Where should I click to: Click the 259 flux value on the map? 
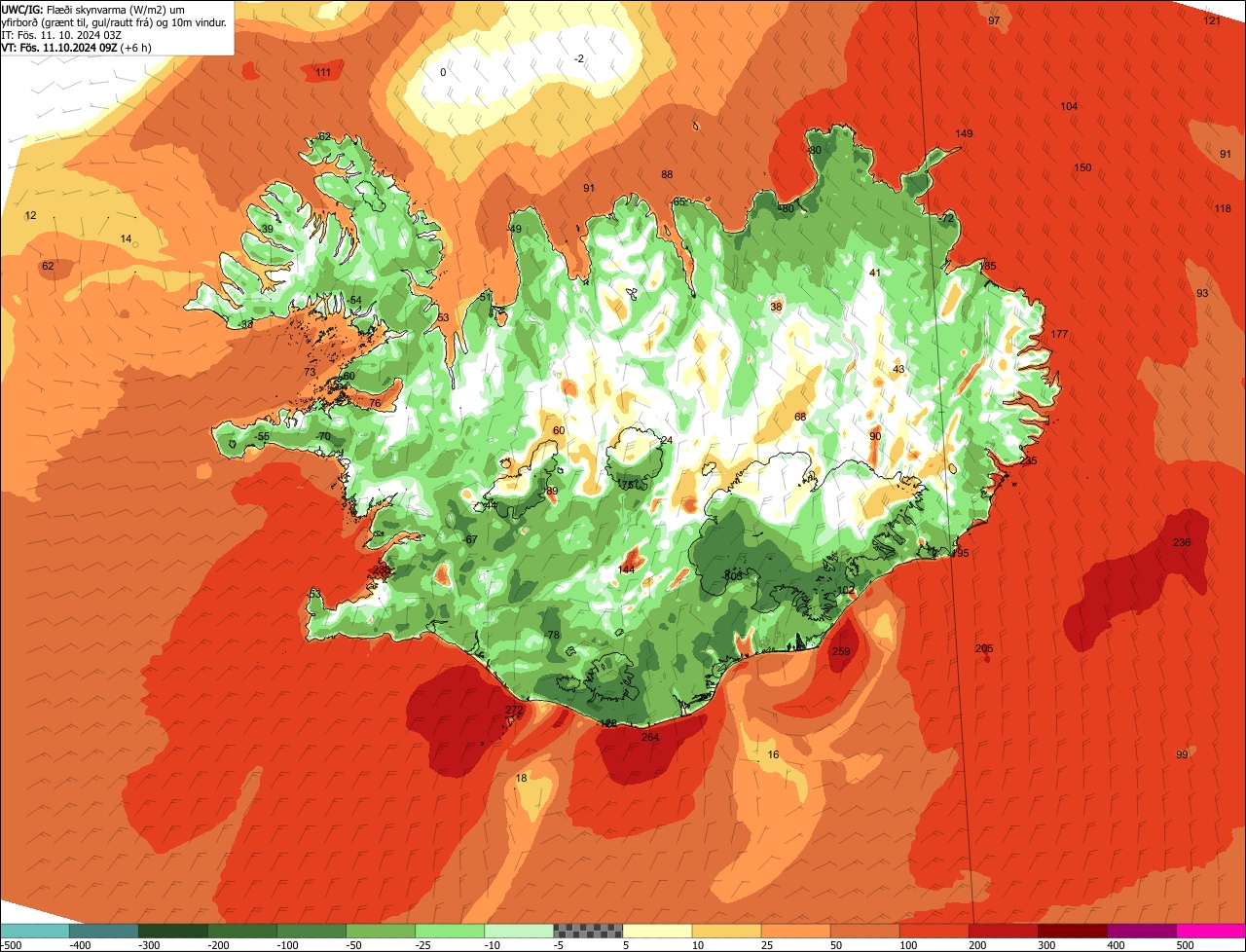pyautogui.click(x=841, y=652)
